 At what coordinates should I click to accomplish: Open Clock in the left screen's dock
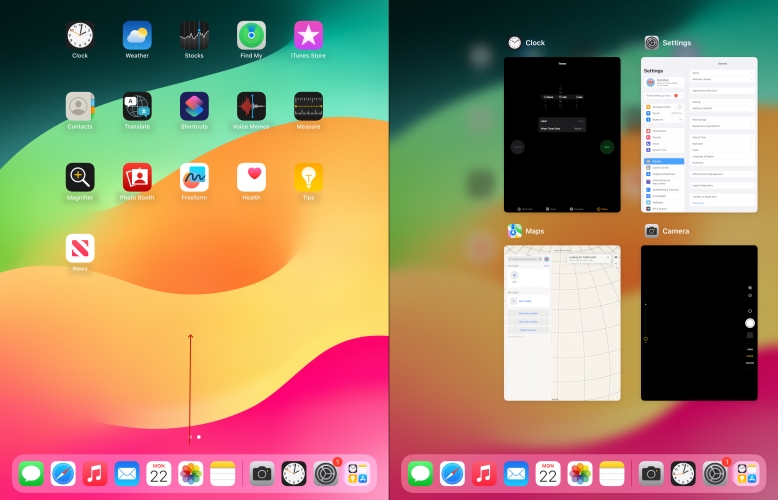pos(294,474)
